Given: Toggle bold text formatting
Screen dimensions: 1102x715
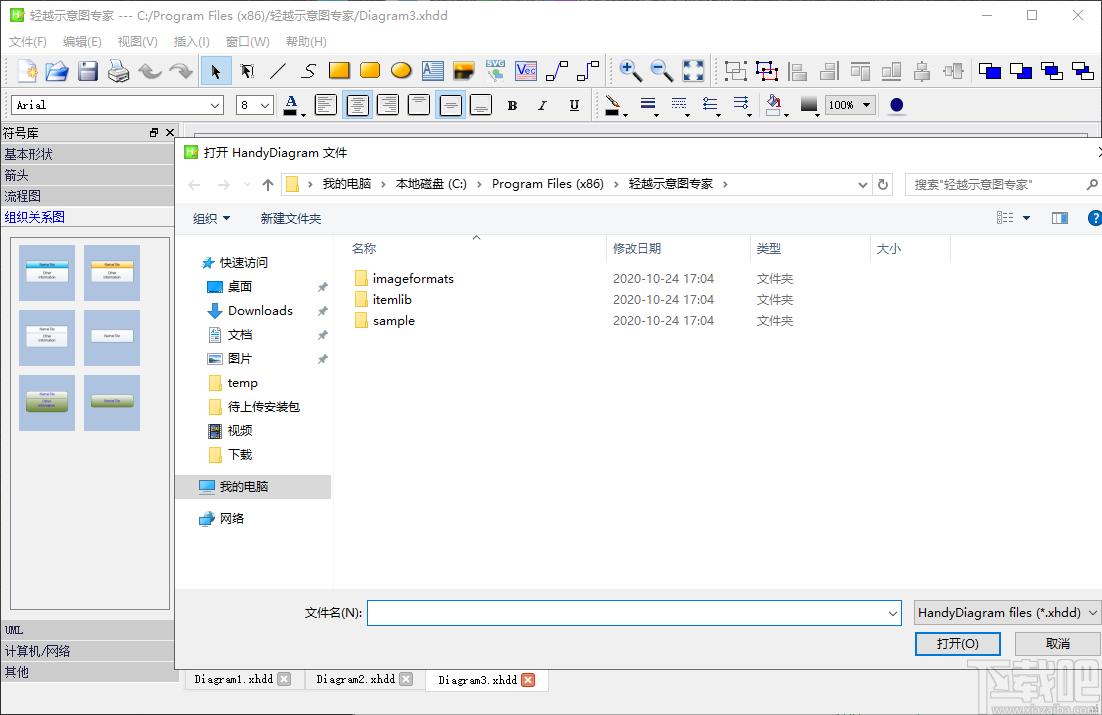Looking at the screenshot, I should 512,105.
